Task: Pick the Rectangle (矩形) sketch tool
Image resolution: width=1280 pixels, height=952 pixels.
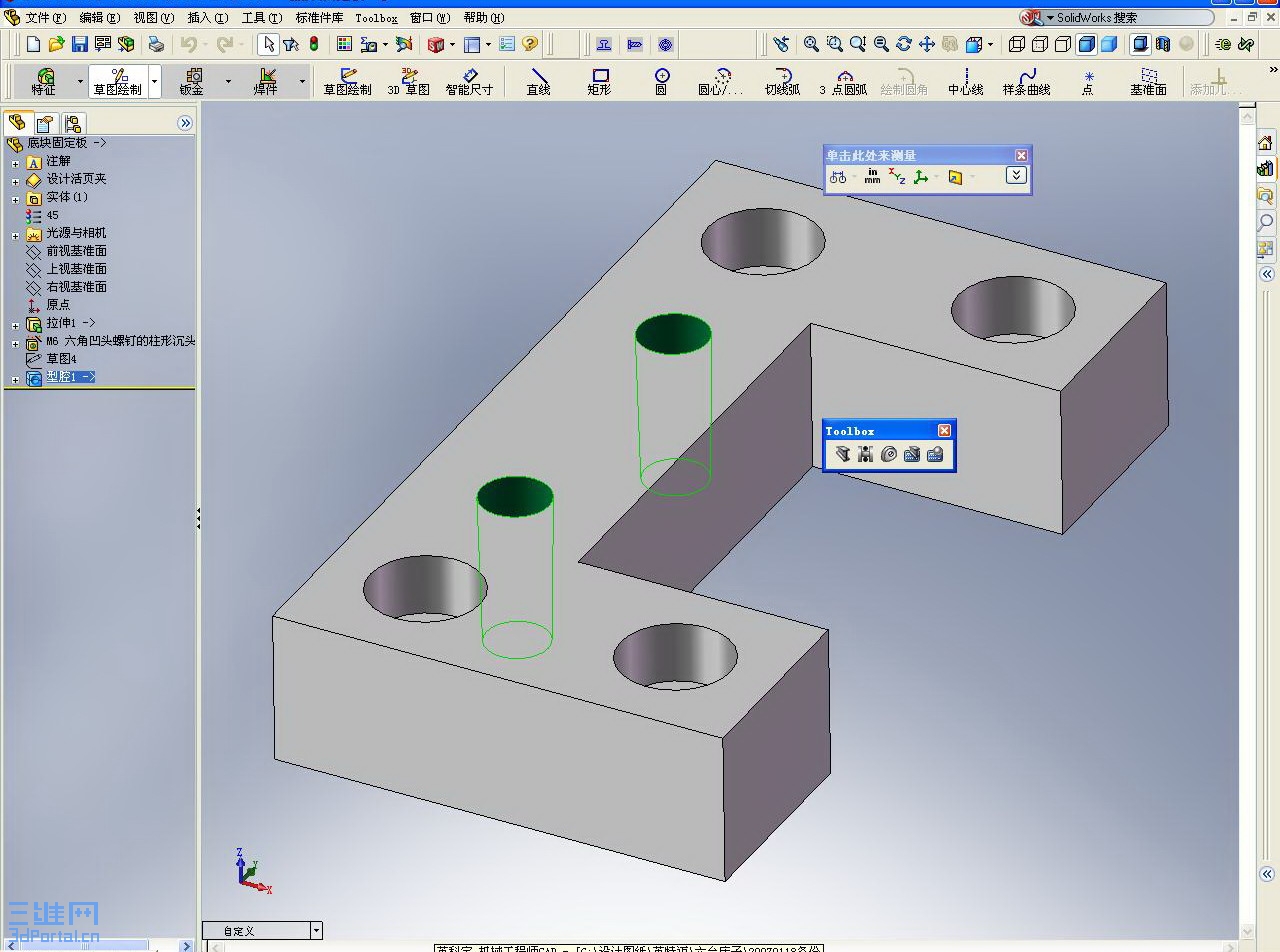Action: pyautogui.click(x=600, y=82)
